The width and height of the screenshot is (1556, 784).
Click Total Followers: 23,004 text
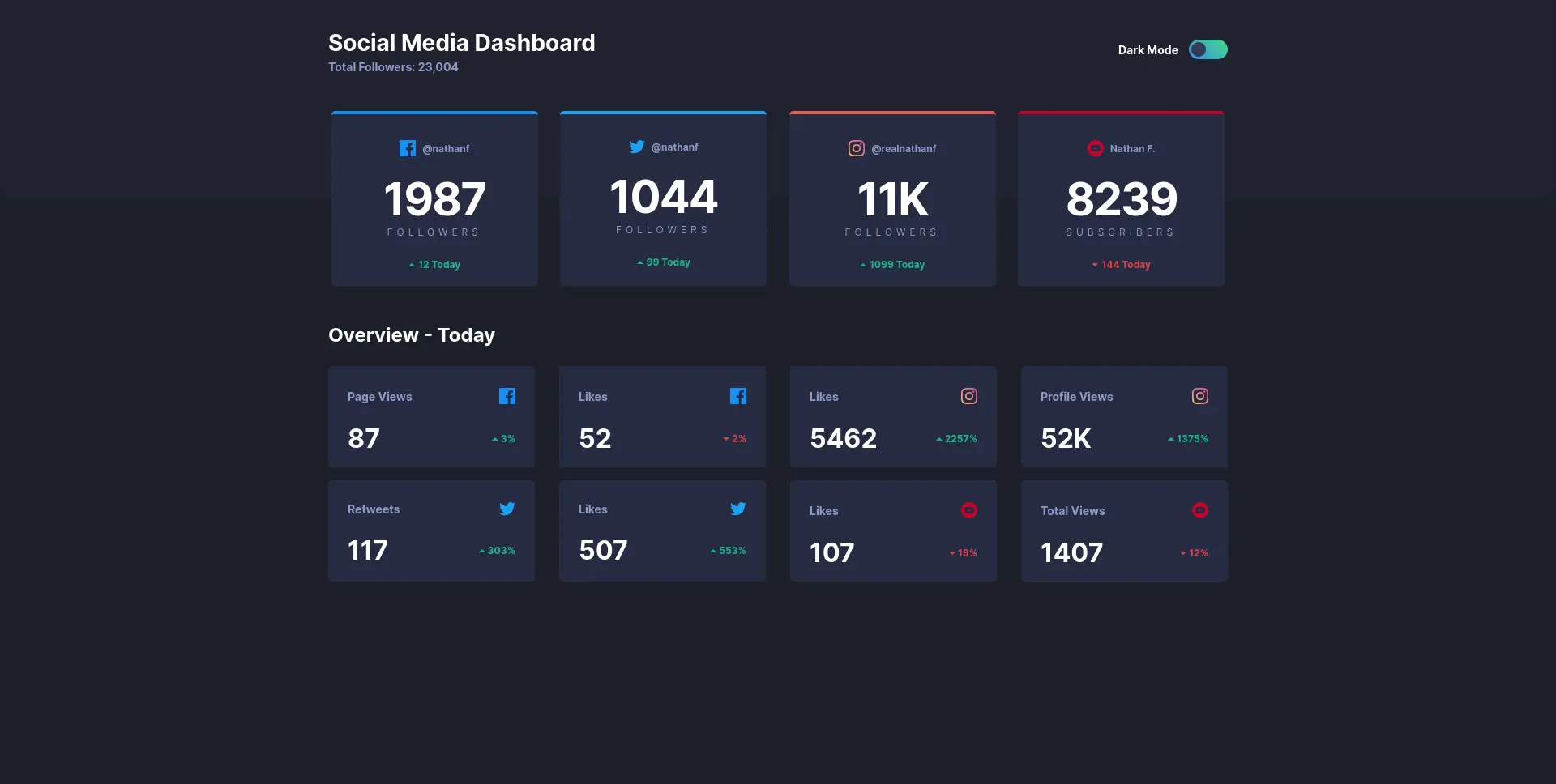[x=393, y=66]
